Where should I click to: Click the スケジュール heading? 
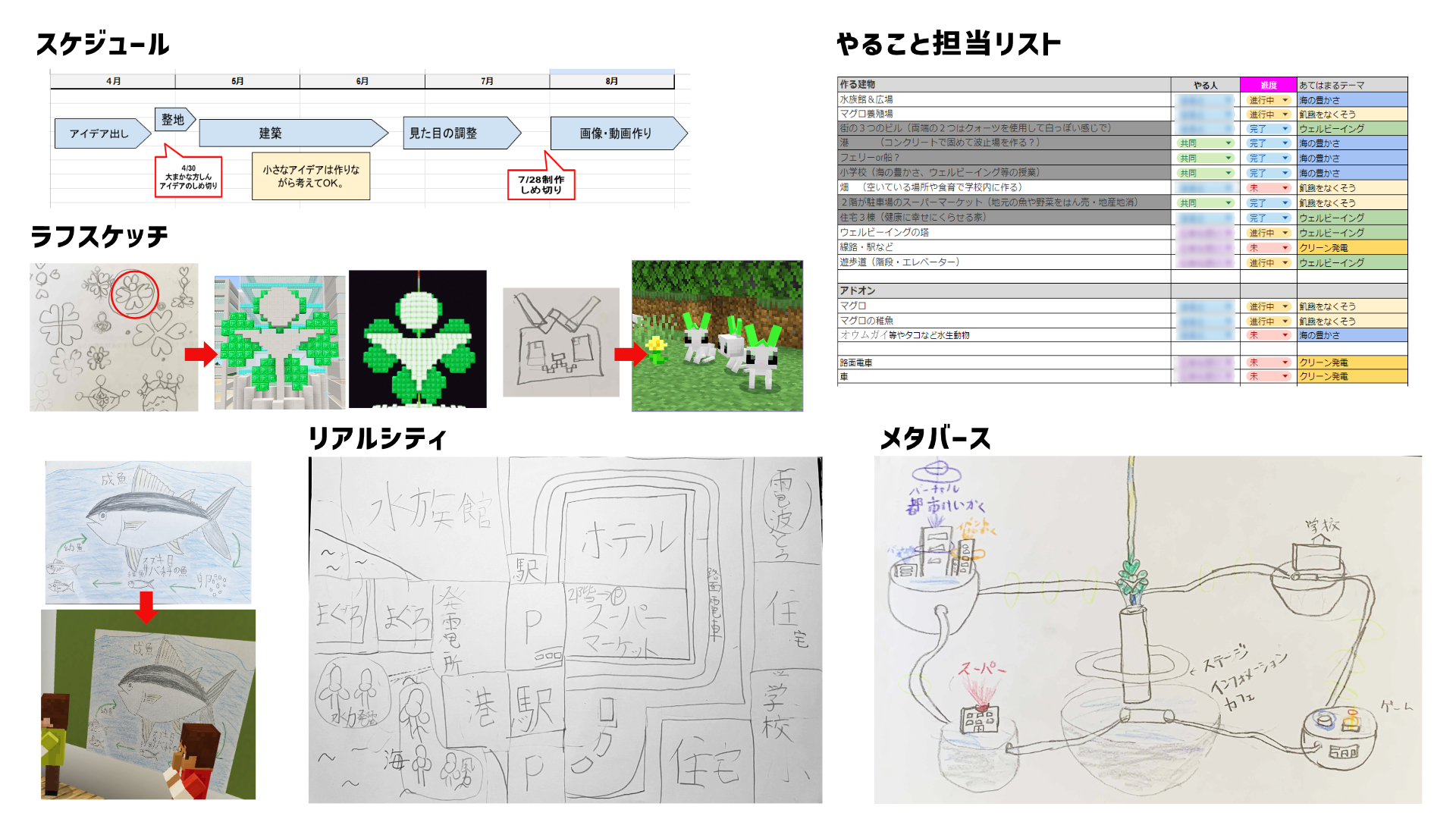click(x=102, y=44)
